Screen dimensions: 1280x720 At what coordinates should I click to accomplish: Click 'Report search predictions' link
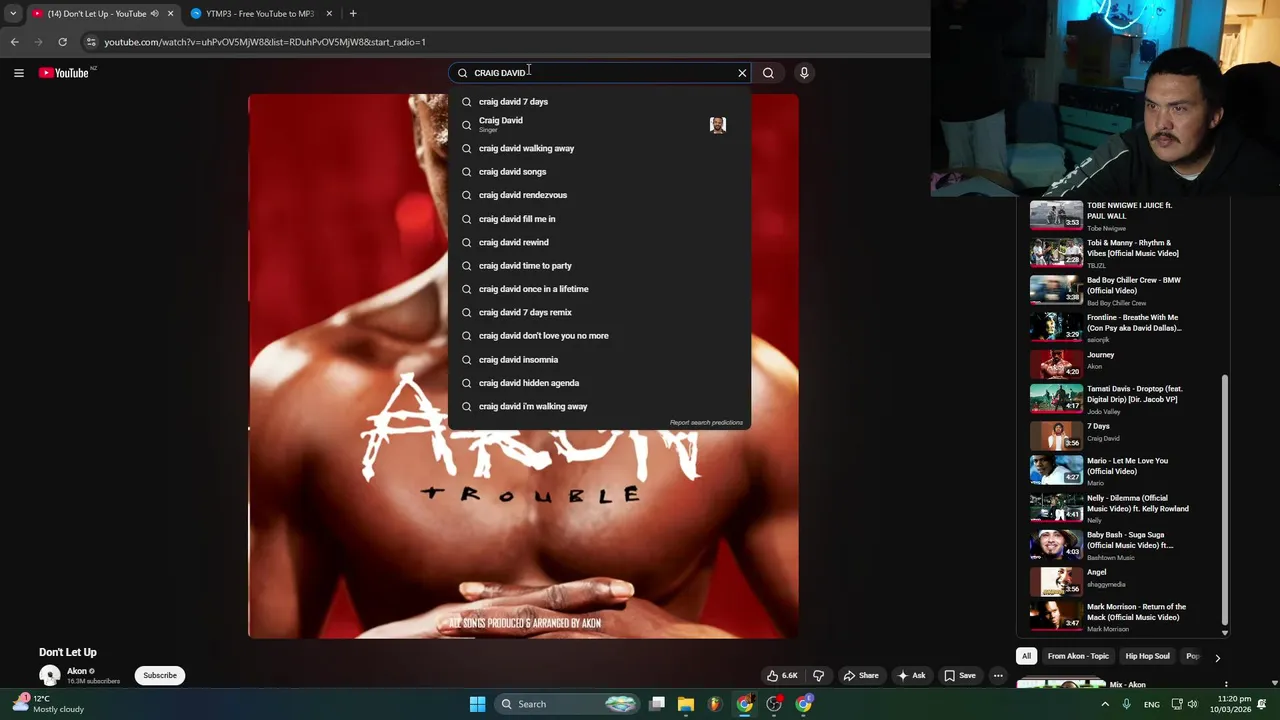(706, 423)
